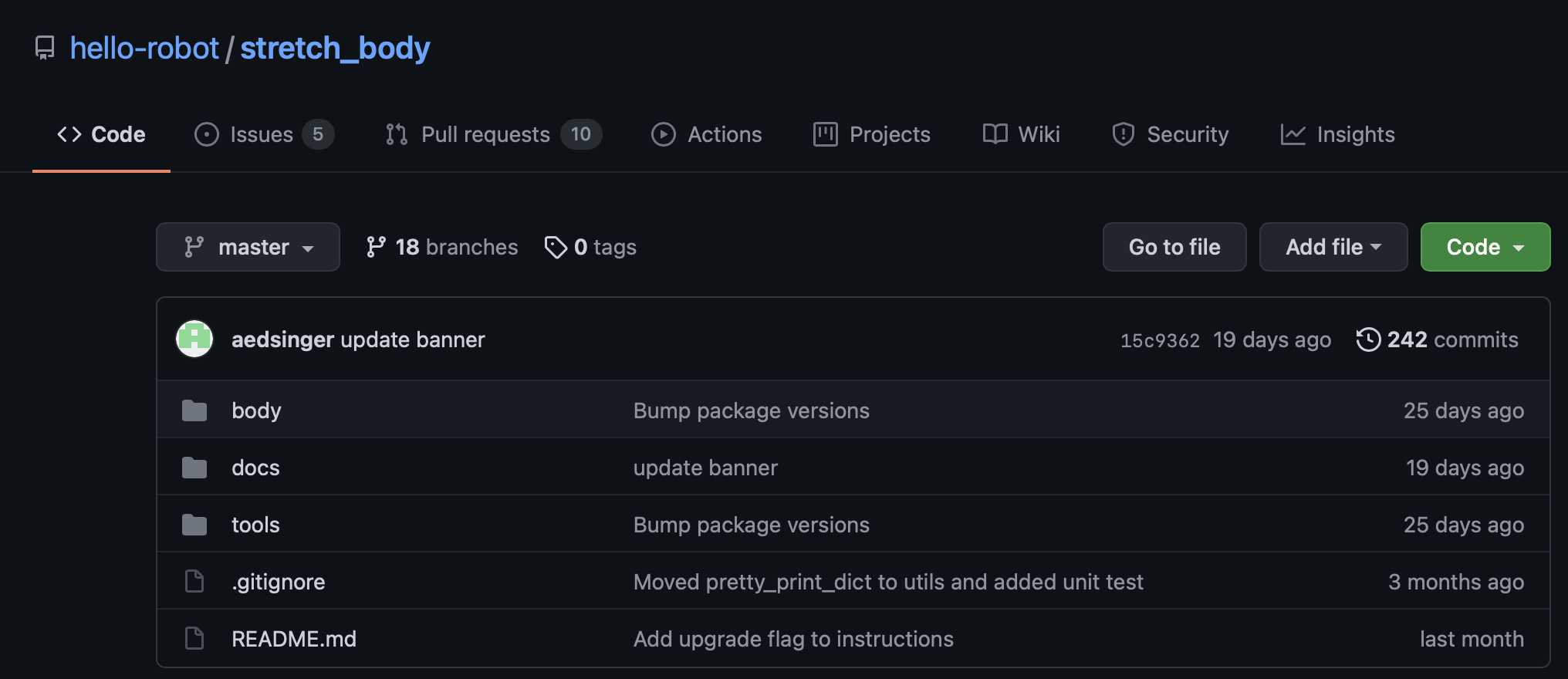Expand the Add file dropdown
The image size is (1568, 679).
1333,247
